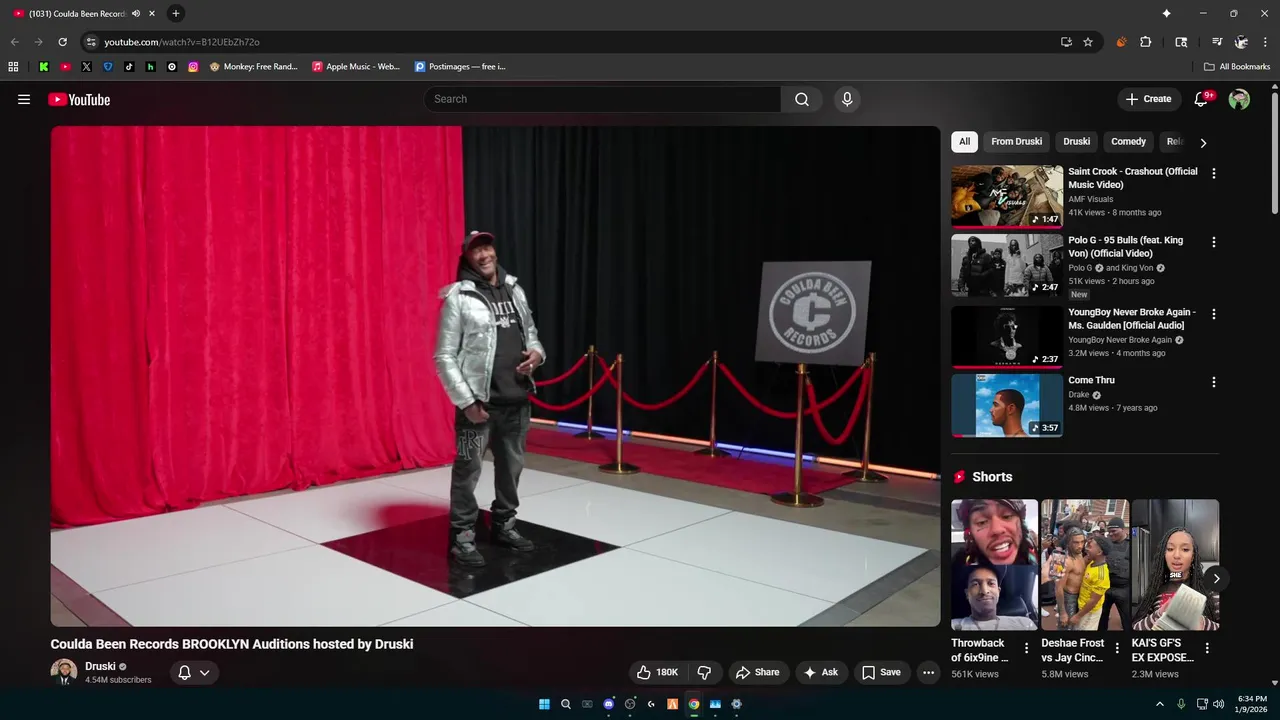Open options for Throwback of 6ix9ine short
This screenshot has height=720, width=1280.
[x=1026, y=648]
